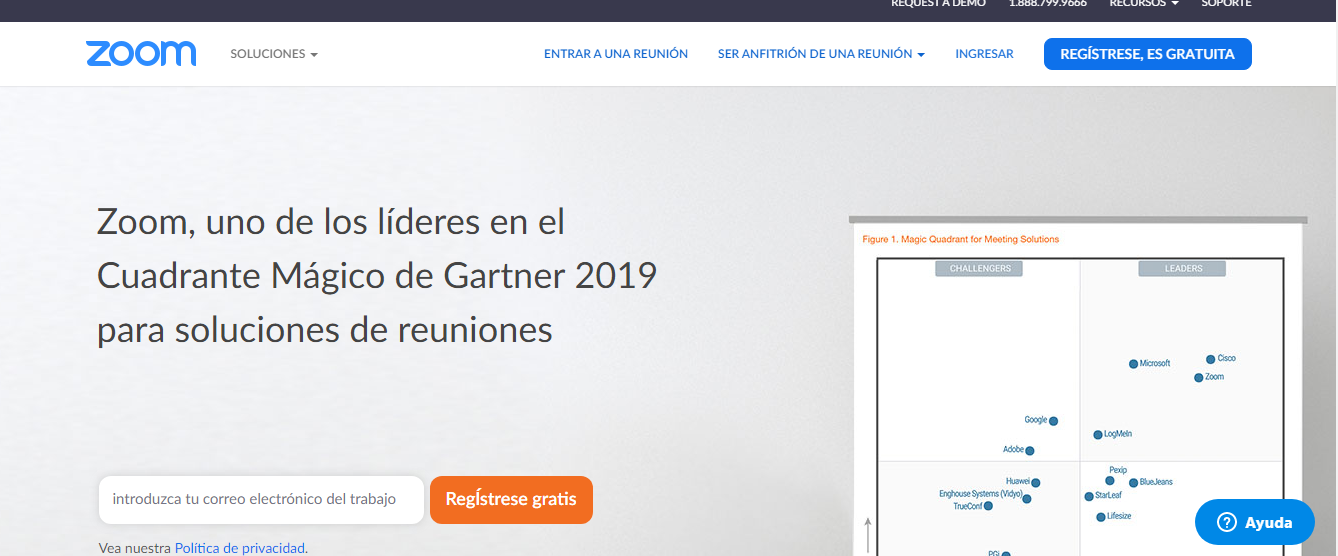This screenshot has width=1338, height=556.
Task: Open the Política de privacidad link
Action: 240,548
